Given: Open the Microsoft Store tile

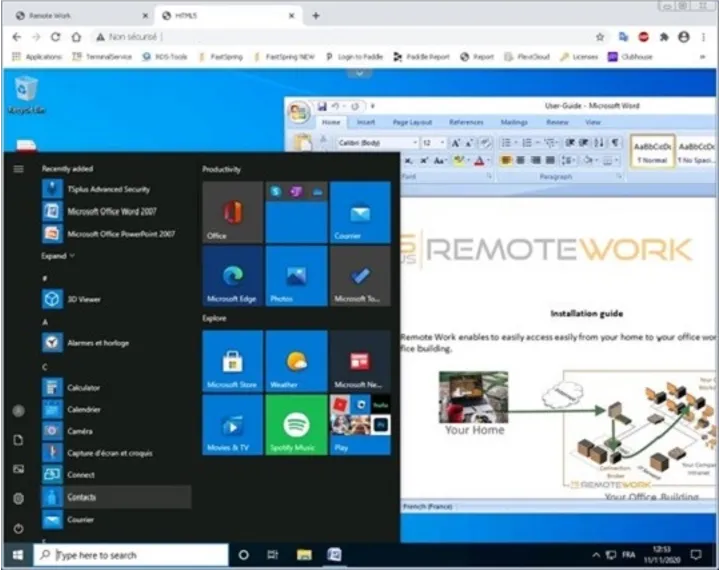Looking at the screenshot, I should pos(233,361).
